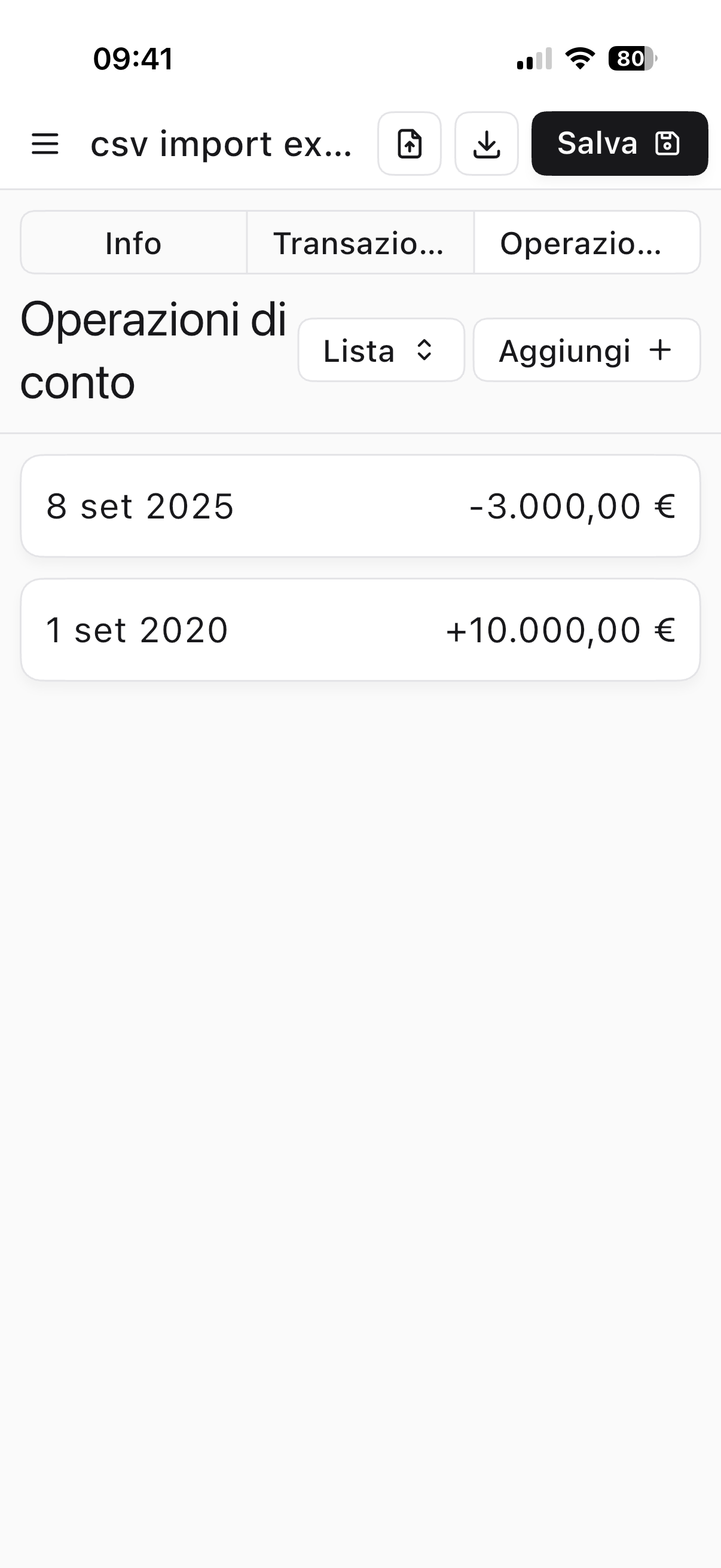The width and height of the screenshot is (721, 1568).
Task: Open the Lista view dropdown
Action: [x=381, y=350]
